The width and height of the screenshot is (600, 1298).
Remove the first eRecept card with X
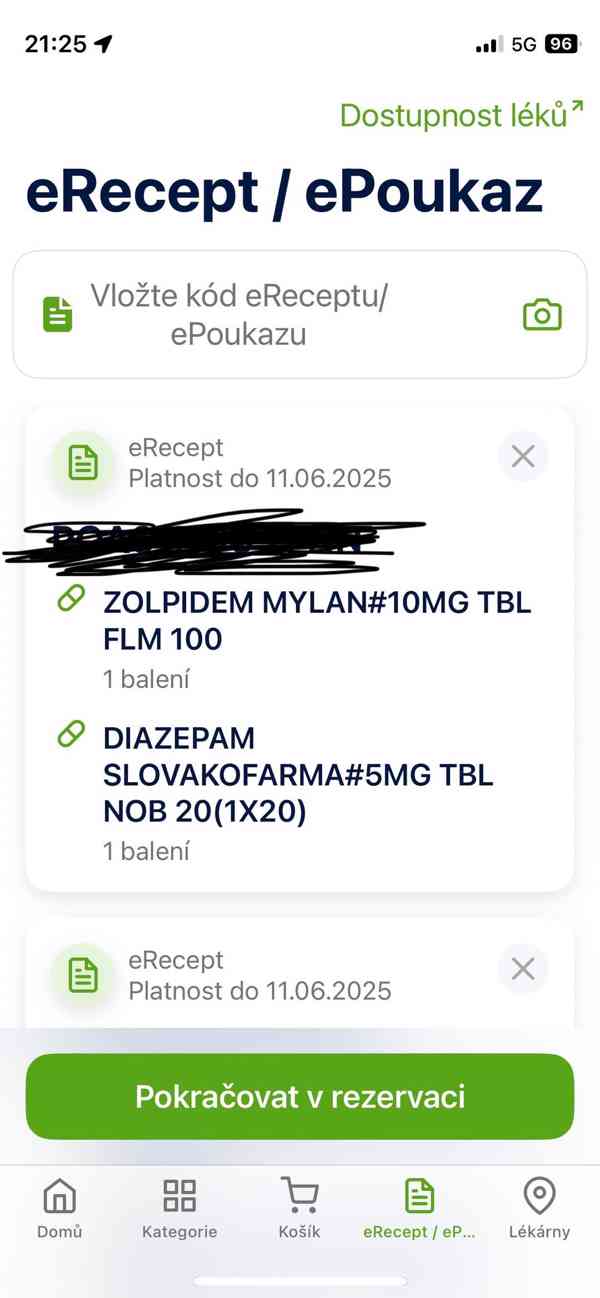[523, 457]
